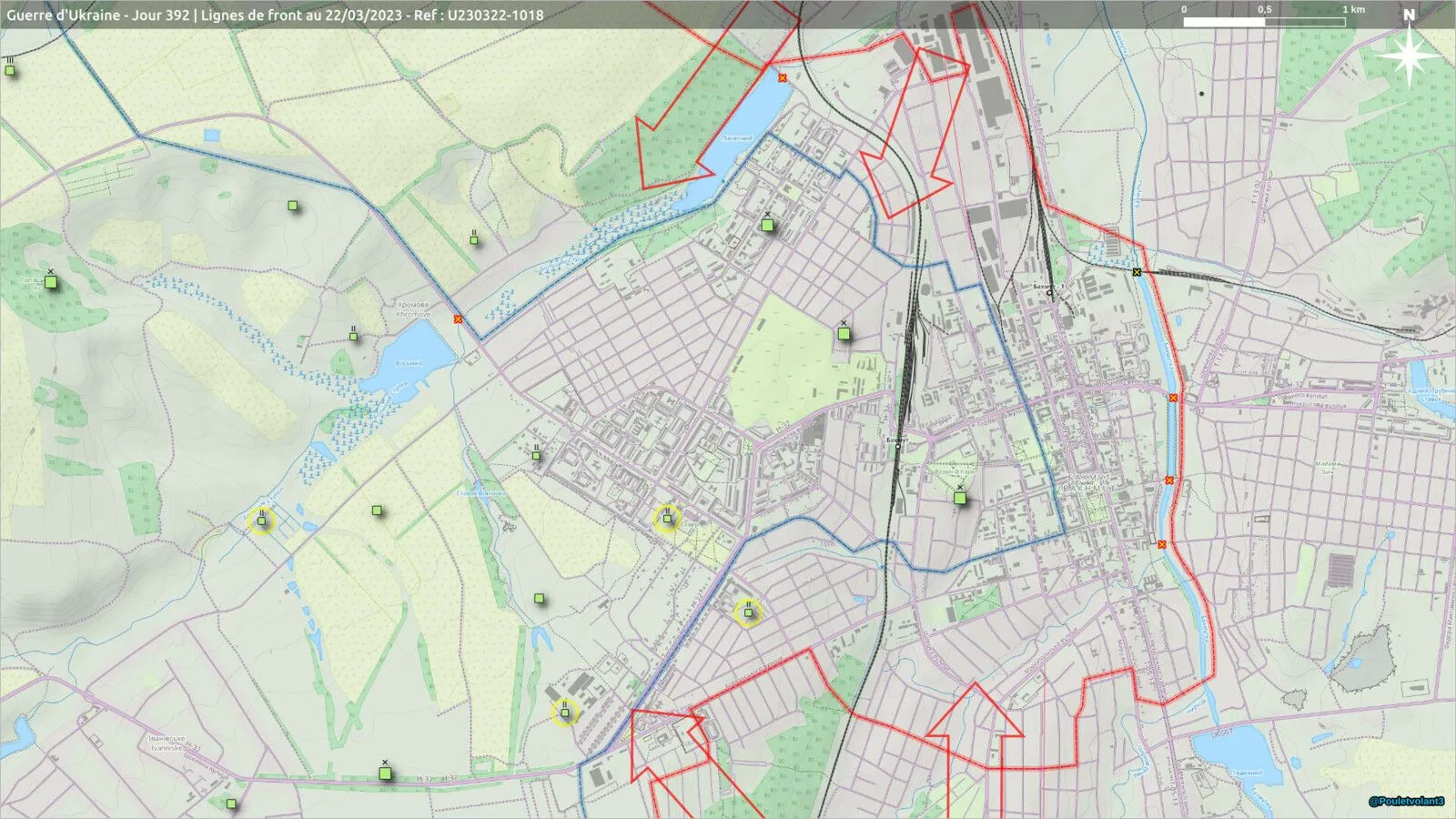The height and width of the screenshot is (819, 1456).
Task: Select green X unit marker in northern Bakhmut district
Action: pyautogui.click(x=768, y=223)
